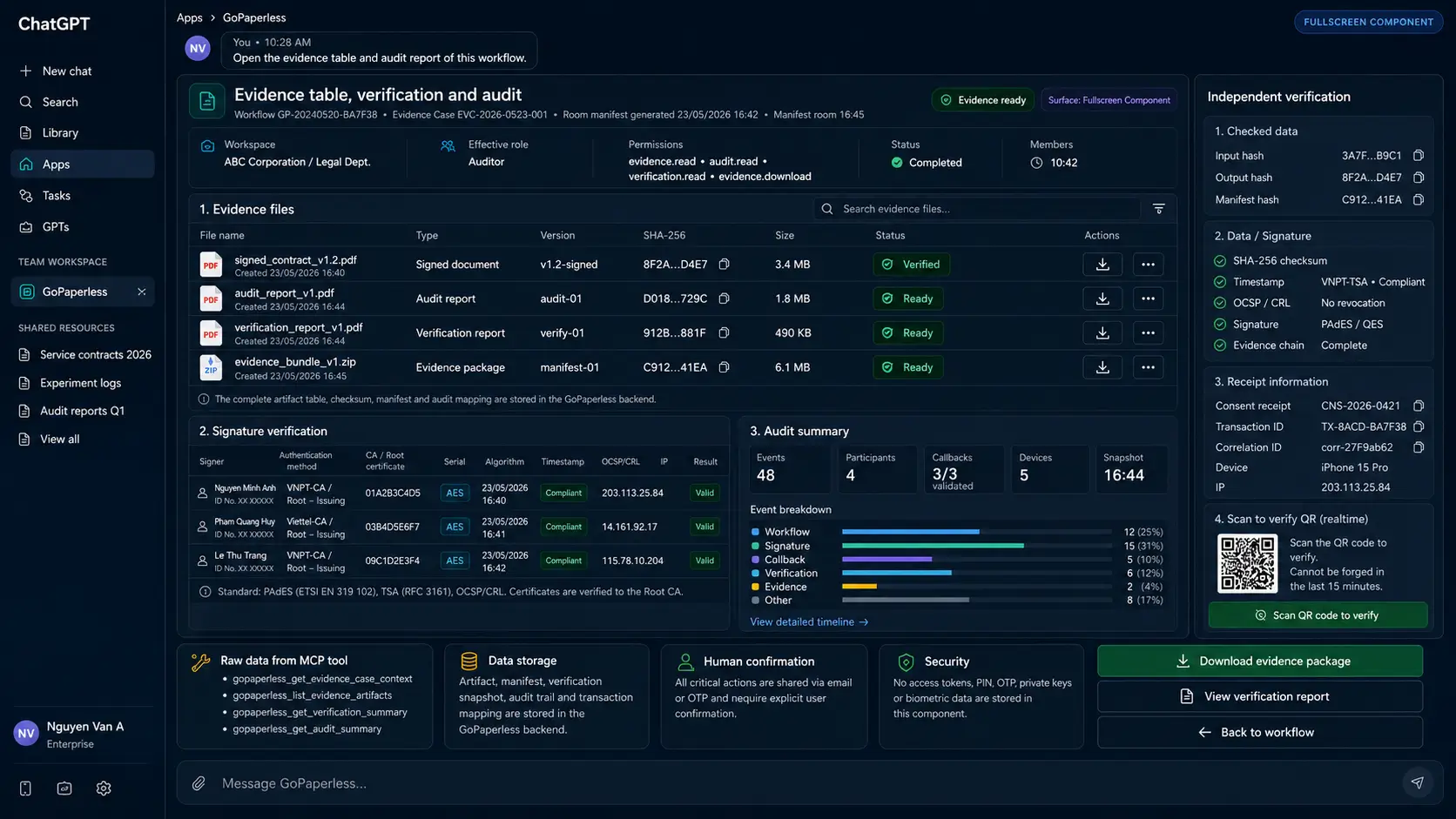Image resolution: width=1456 pixels, height=819 pixels.
Task: Click Verified status of signed_contract_v1.2.pdf
Action: [x=911, y=265]
